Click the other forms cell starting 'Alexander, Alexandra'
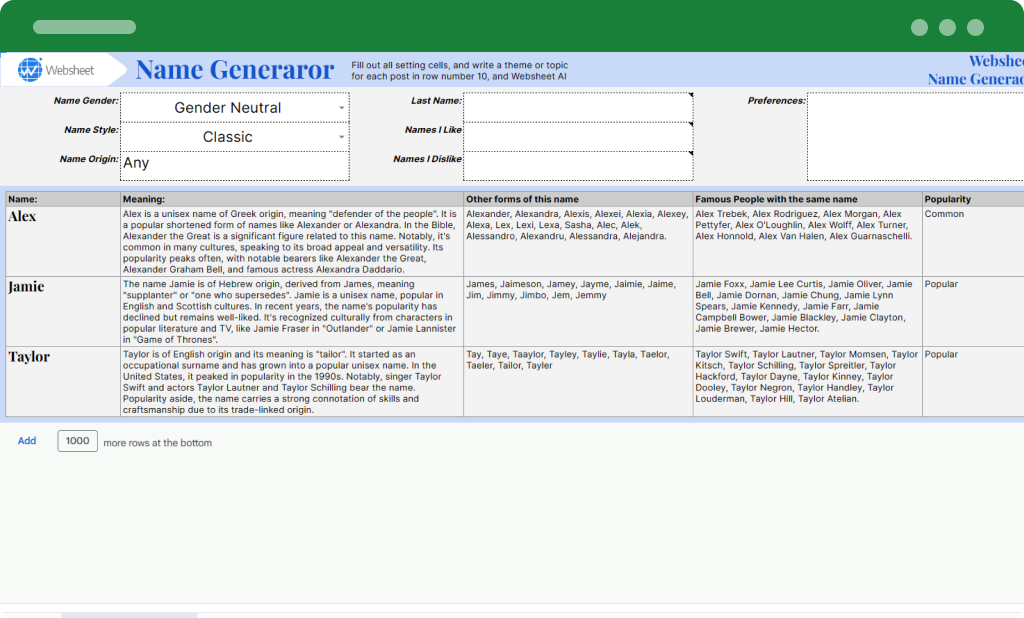 coord(578,241)
